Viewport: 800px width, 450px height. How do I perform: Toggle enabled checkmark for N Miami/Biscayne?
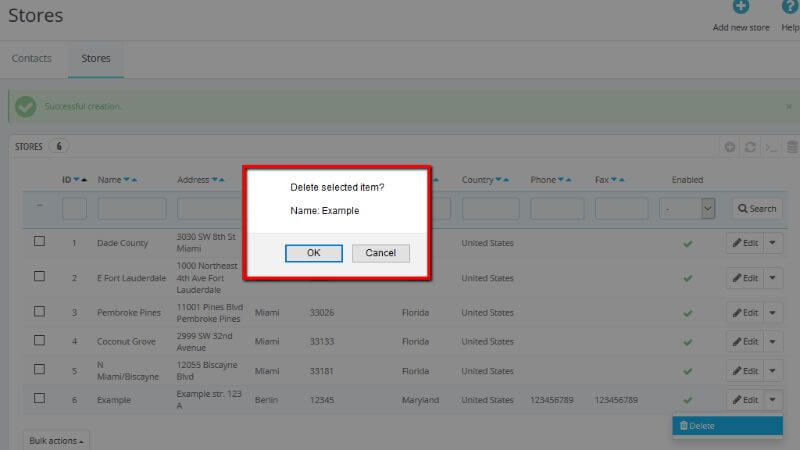point(688,371)
